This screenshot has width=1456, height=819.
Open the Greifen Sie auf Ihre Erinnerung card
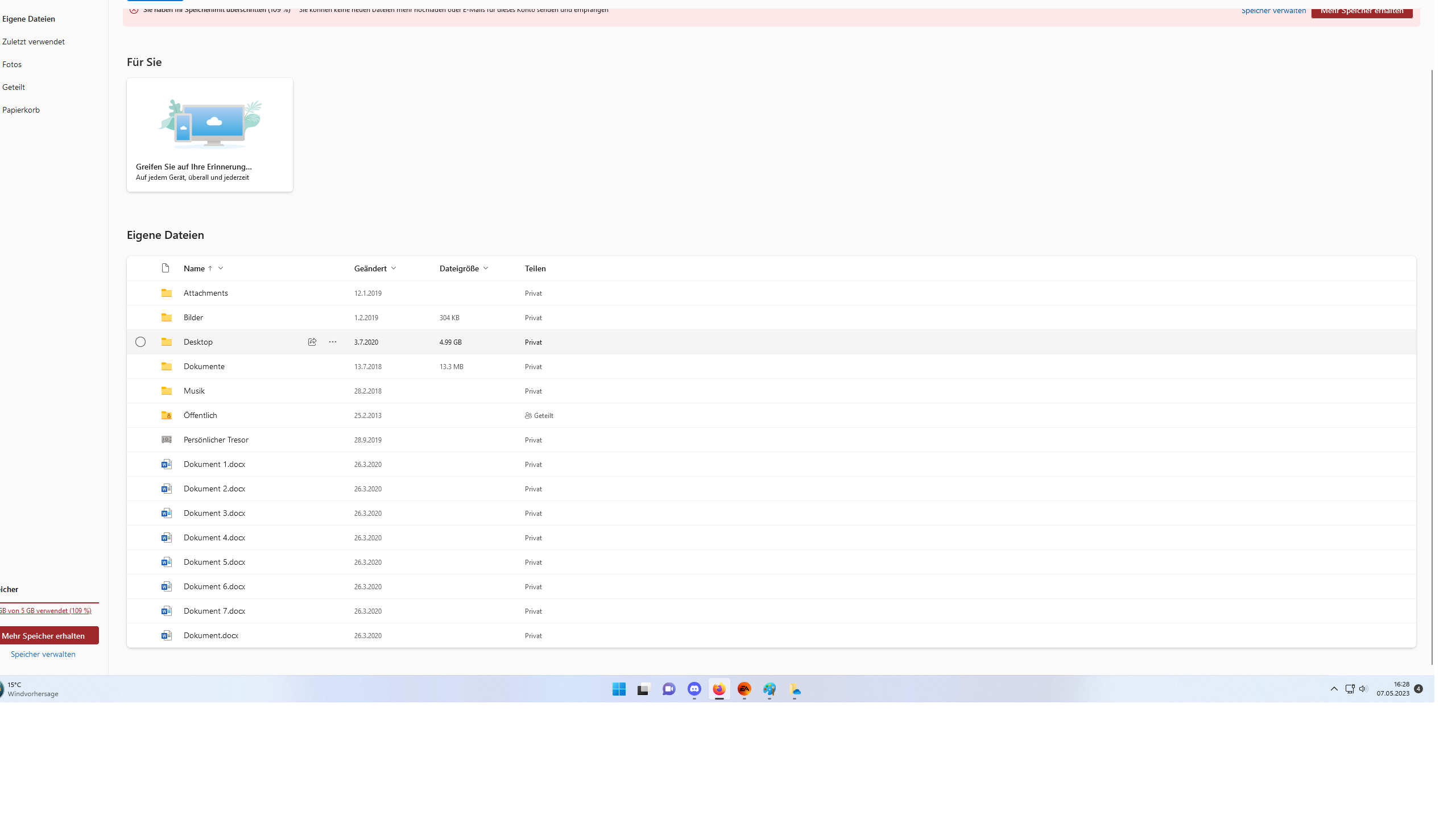(209, 135)
